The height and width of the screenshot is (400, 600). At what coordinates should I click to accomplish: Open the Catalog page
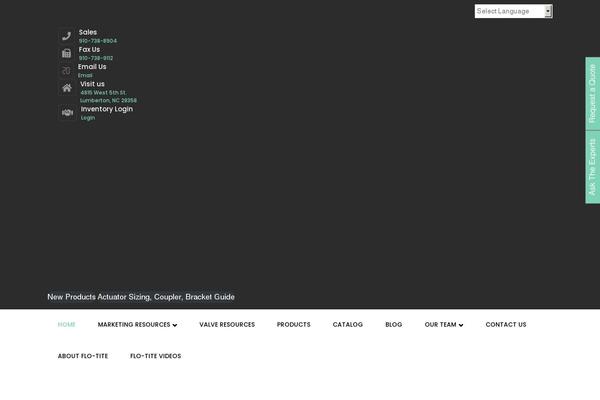[348, 325]
